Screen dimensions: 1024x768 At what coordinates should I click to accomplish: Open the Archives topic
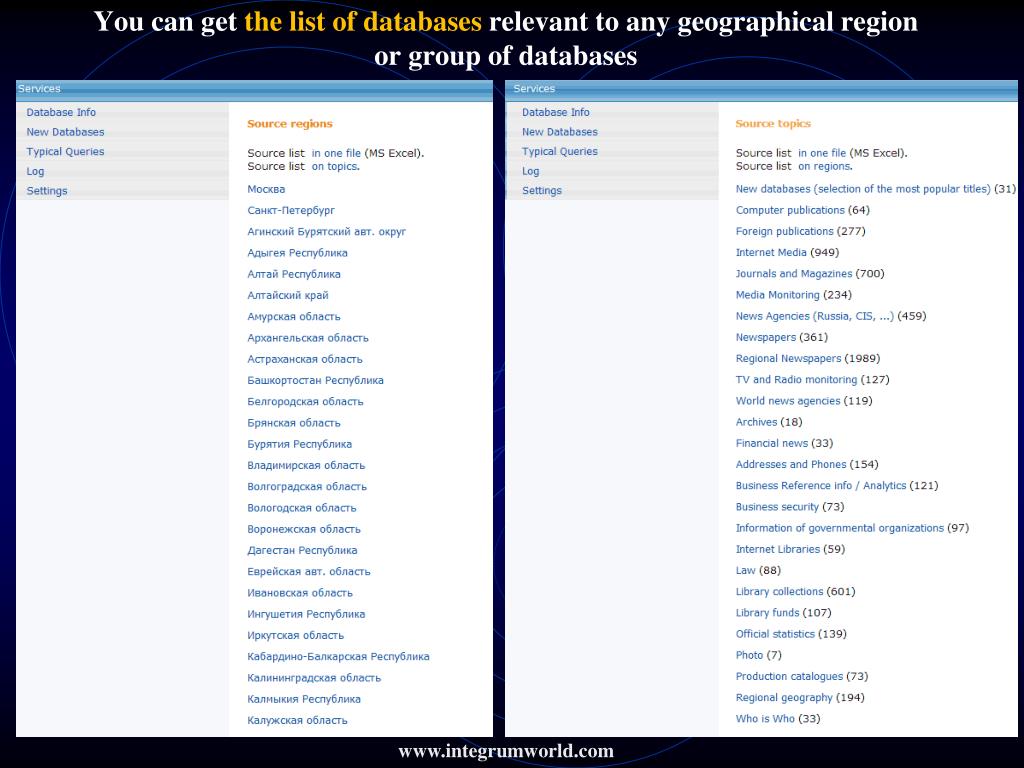click(x=756, y=422)
